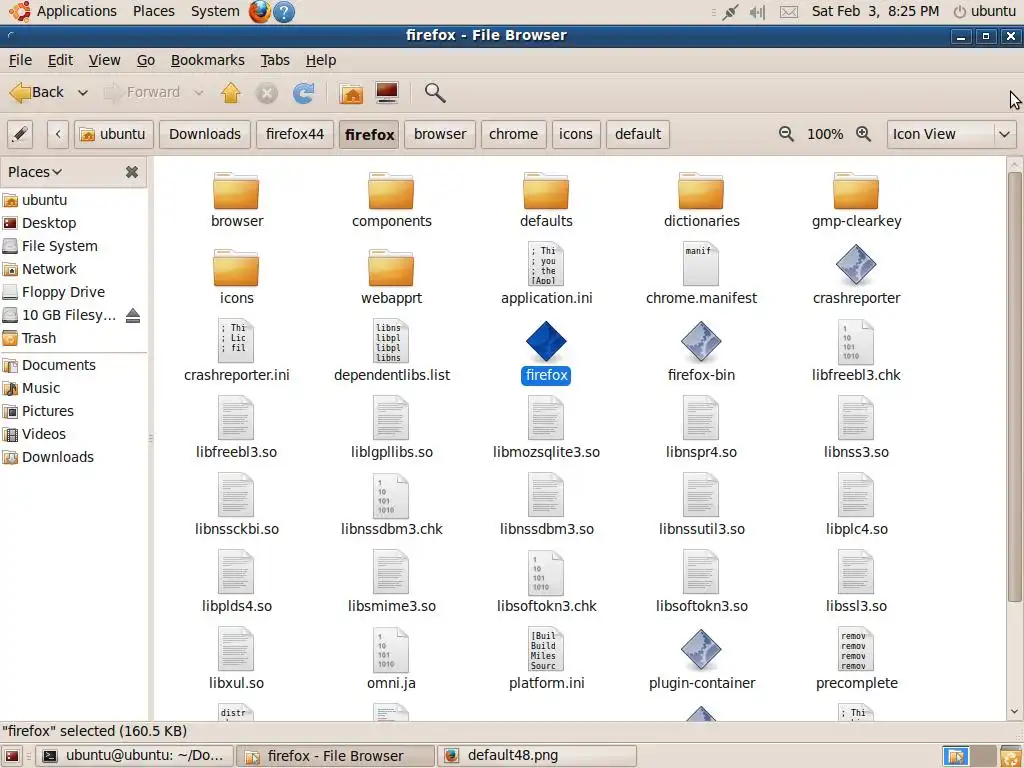Click the Up parent folder arrow icon

point(231,93)
